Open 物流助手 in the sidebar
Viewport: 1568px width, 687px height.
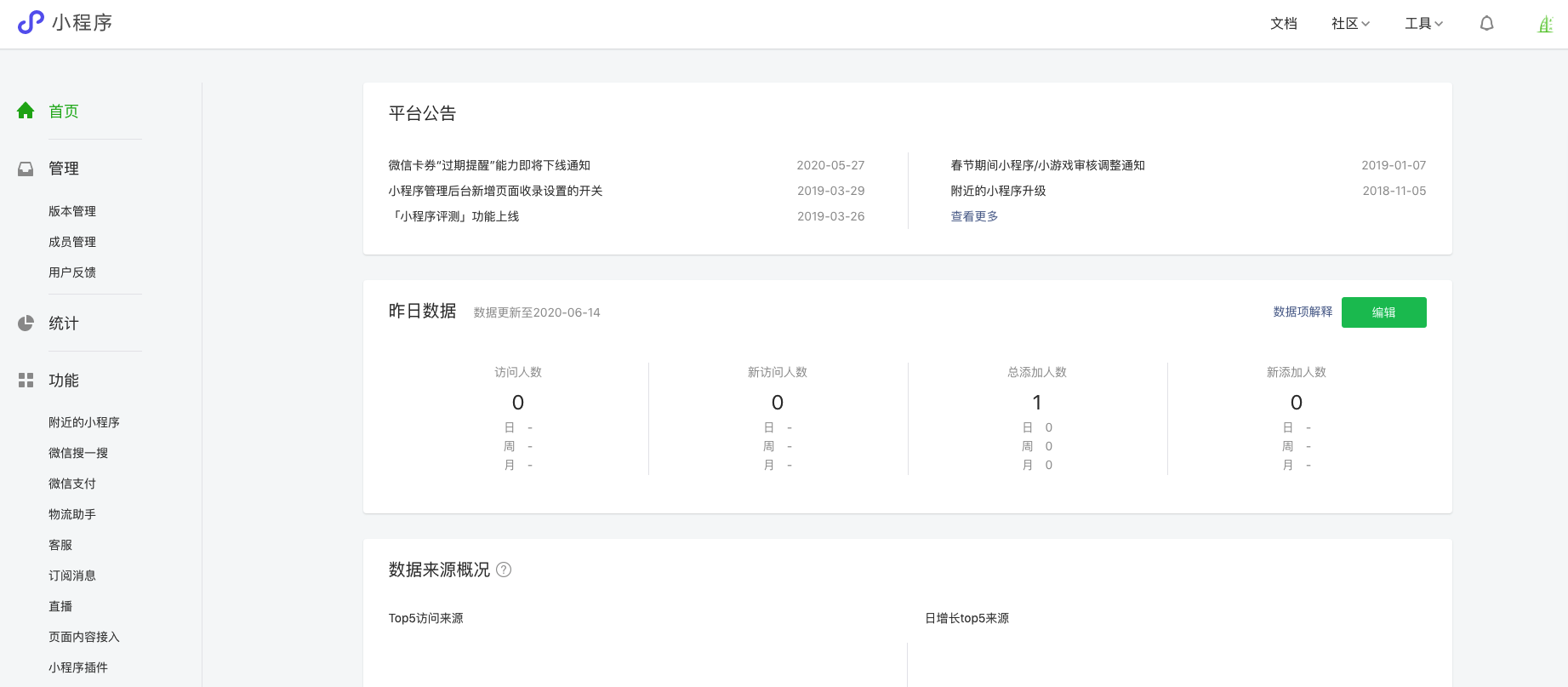(x=72, y=514)
